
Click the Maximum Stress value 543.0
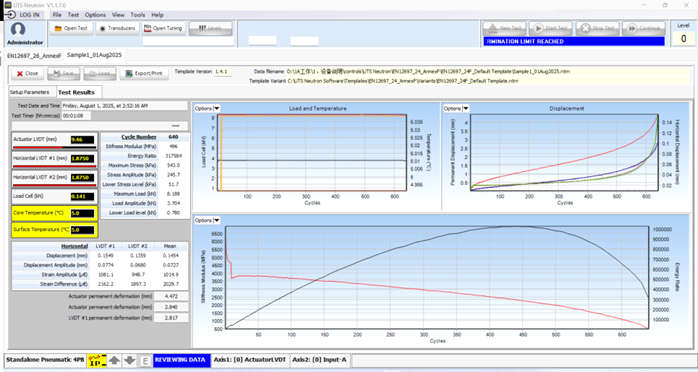pyautogui.click(x=173, y=165)
